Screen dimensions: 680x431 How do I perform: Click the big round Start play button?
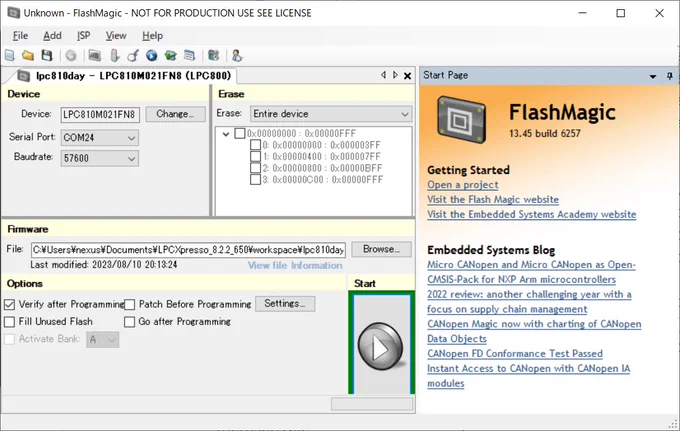[x=380, y=346]
